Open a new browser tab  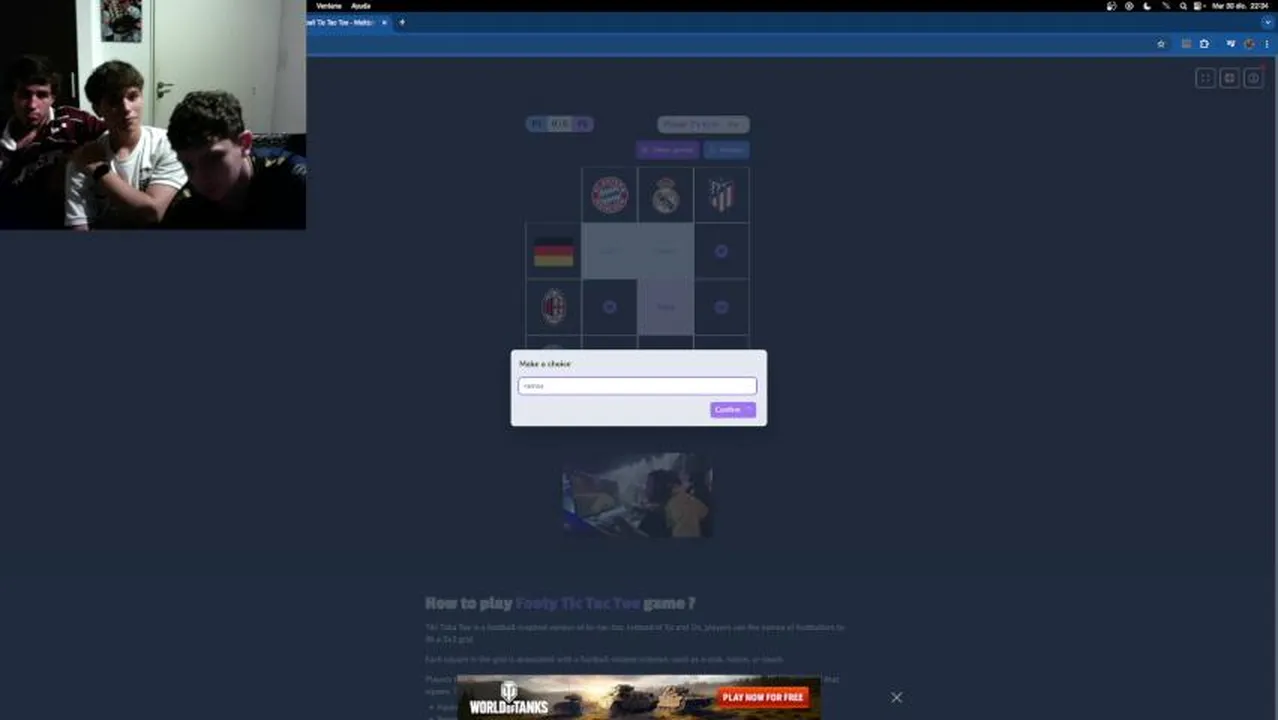coord(402,22)
